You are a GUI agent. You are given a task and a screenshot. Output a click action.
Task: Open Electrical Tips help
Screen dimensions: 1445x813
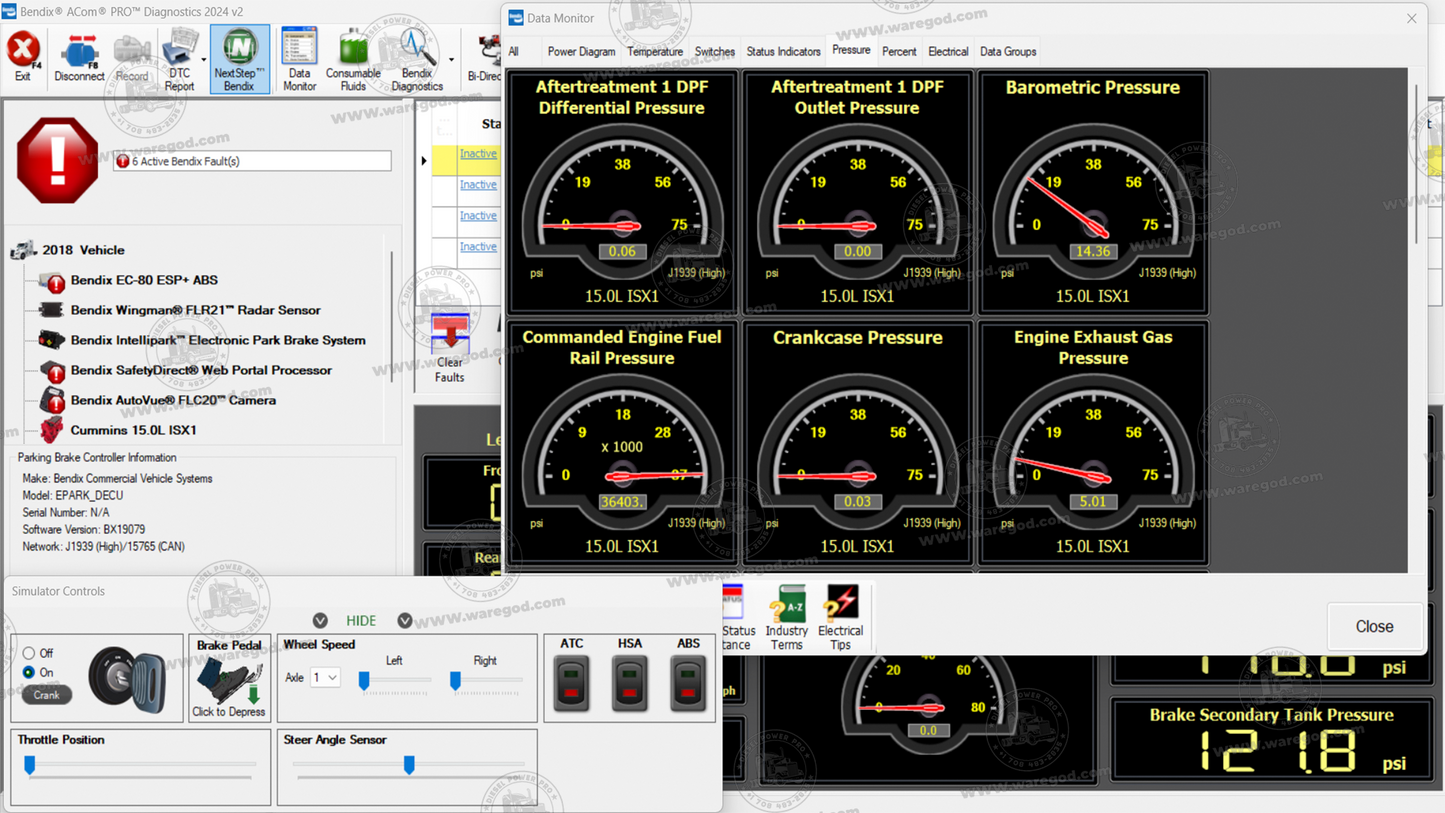(840, 617)
